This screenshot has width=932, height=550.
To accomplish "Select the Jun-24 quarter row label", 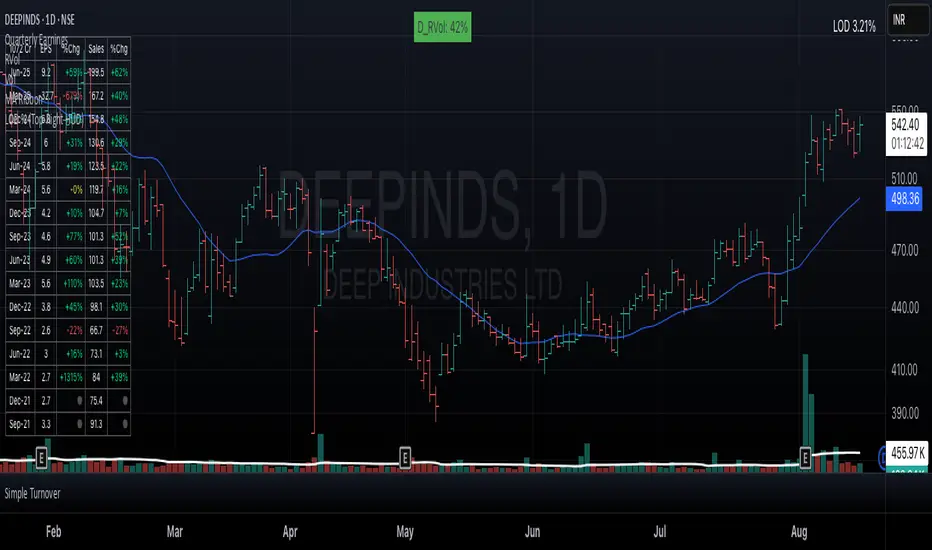I will click(20, 166).
